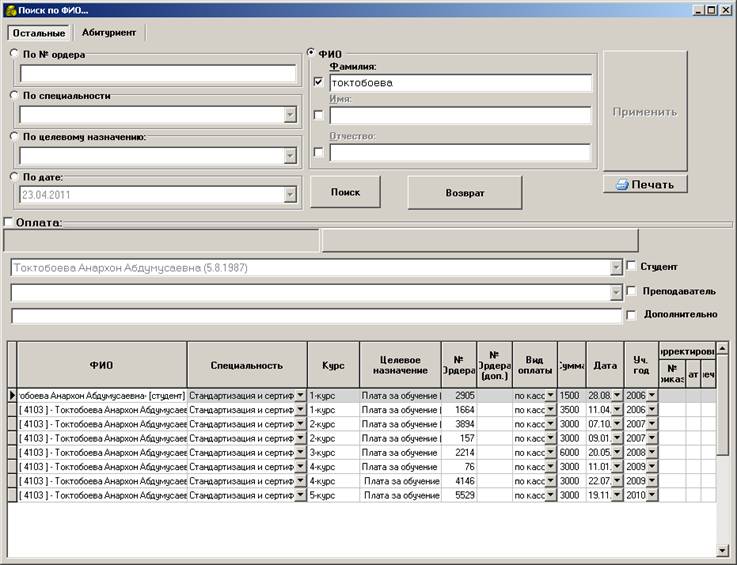Choose 'По целевому назначению' radio button

pos(15,136)
